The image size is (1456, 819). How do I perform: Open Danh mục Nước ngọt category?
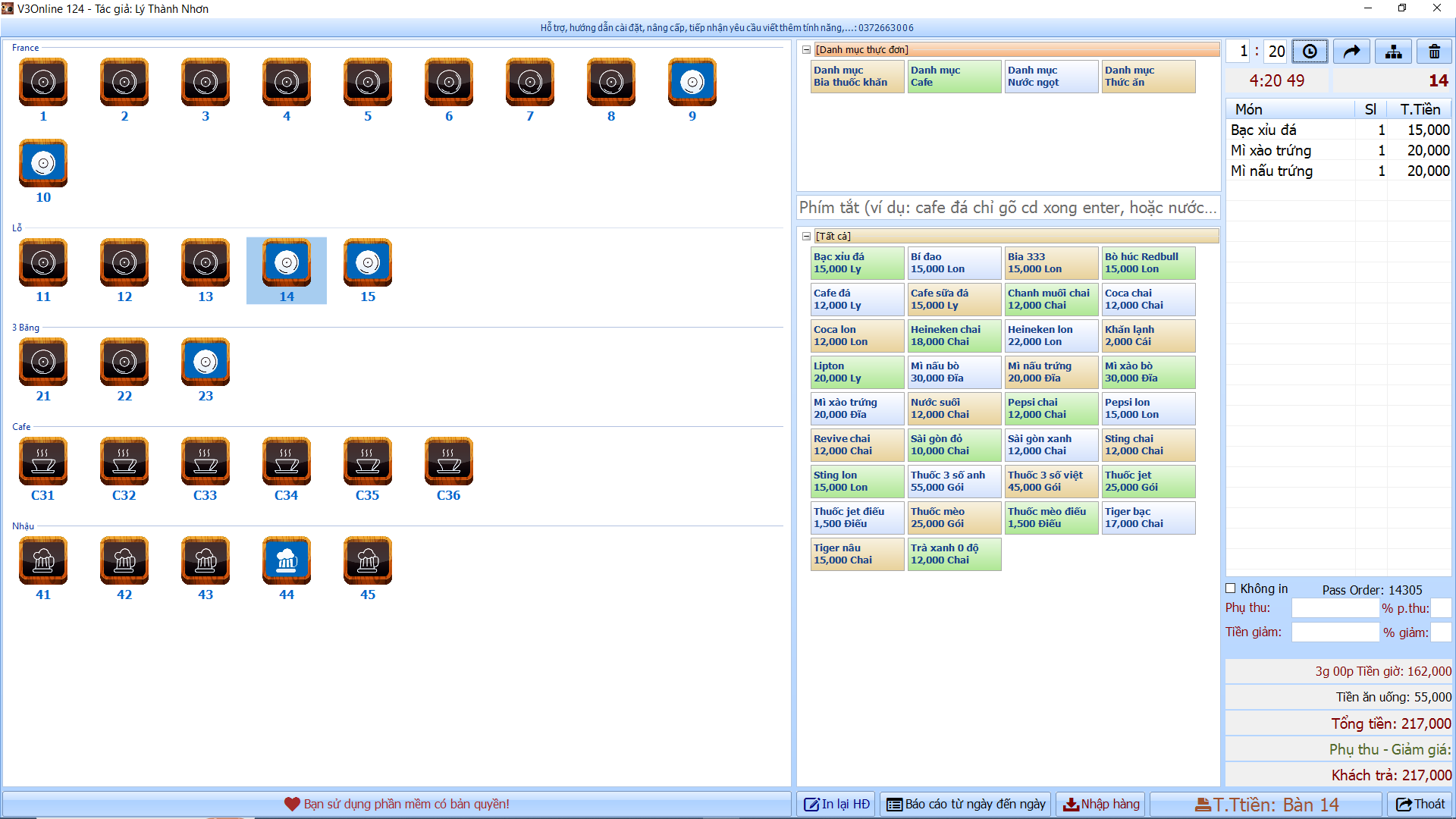(x=1051, y=77)
